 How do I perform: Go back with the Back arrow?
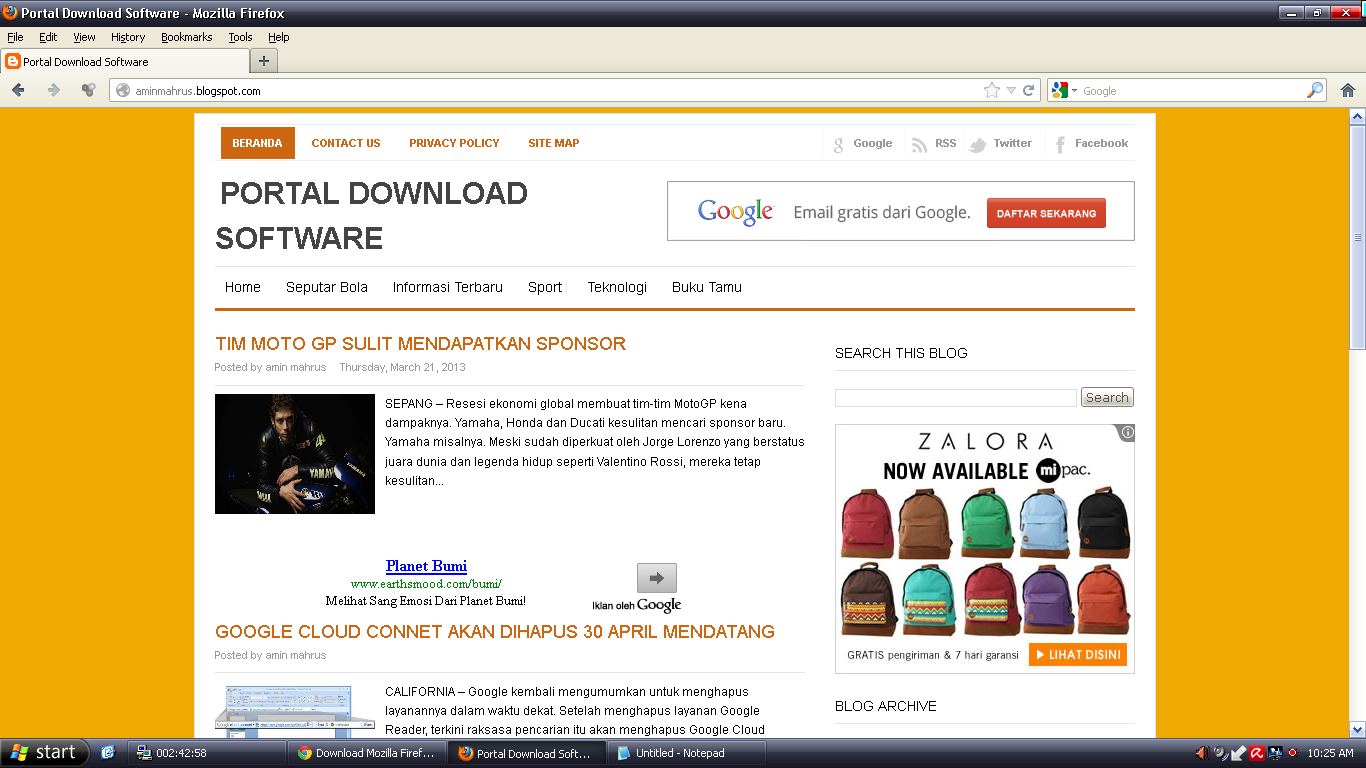click(18, 90)
